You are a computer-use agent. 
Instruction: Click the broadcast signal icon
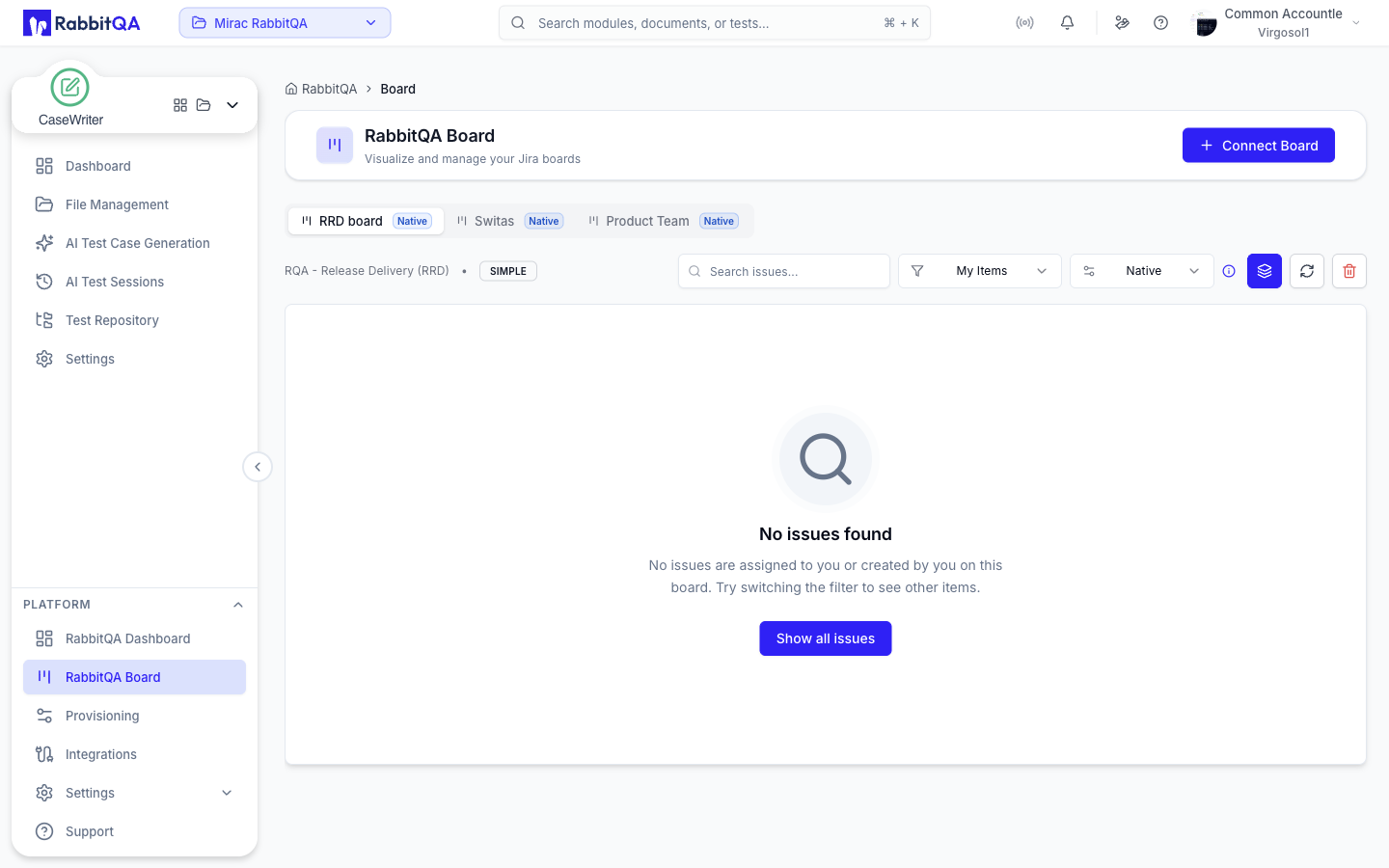pyautogui.click(x=1024, y=23)
